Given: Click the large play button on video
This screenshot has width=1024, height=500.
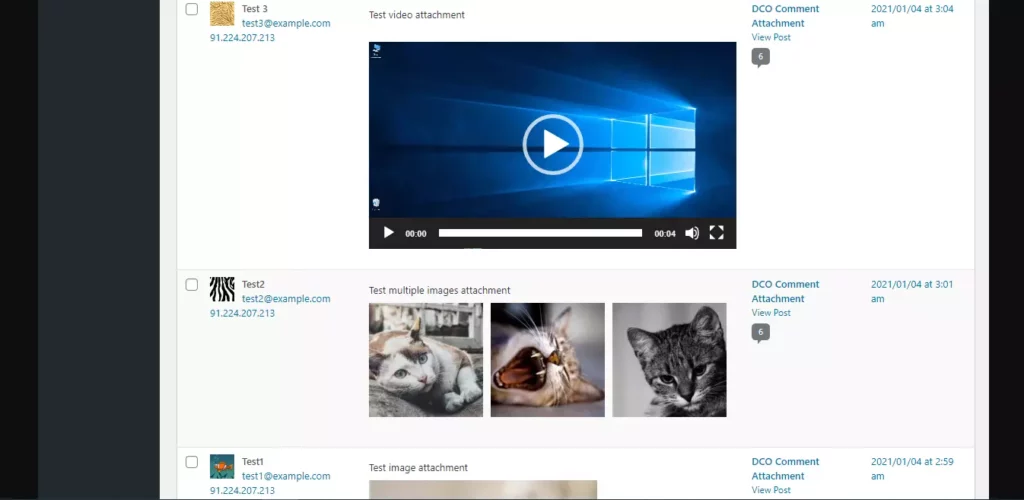Looking at the screenshot, I should click(552, 144).
